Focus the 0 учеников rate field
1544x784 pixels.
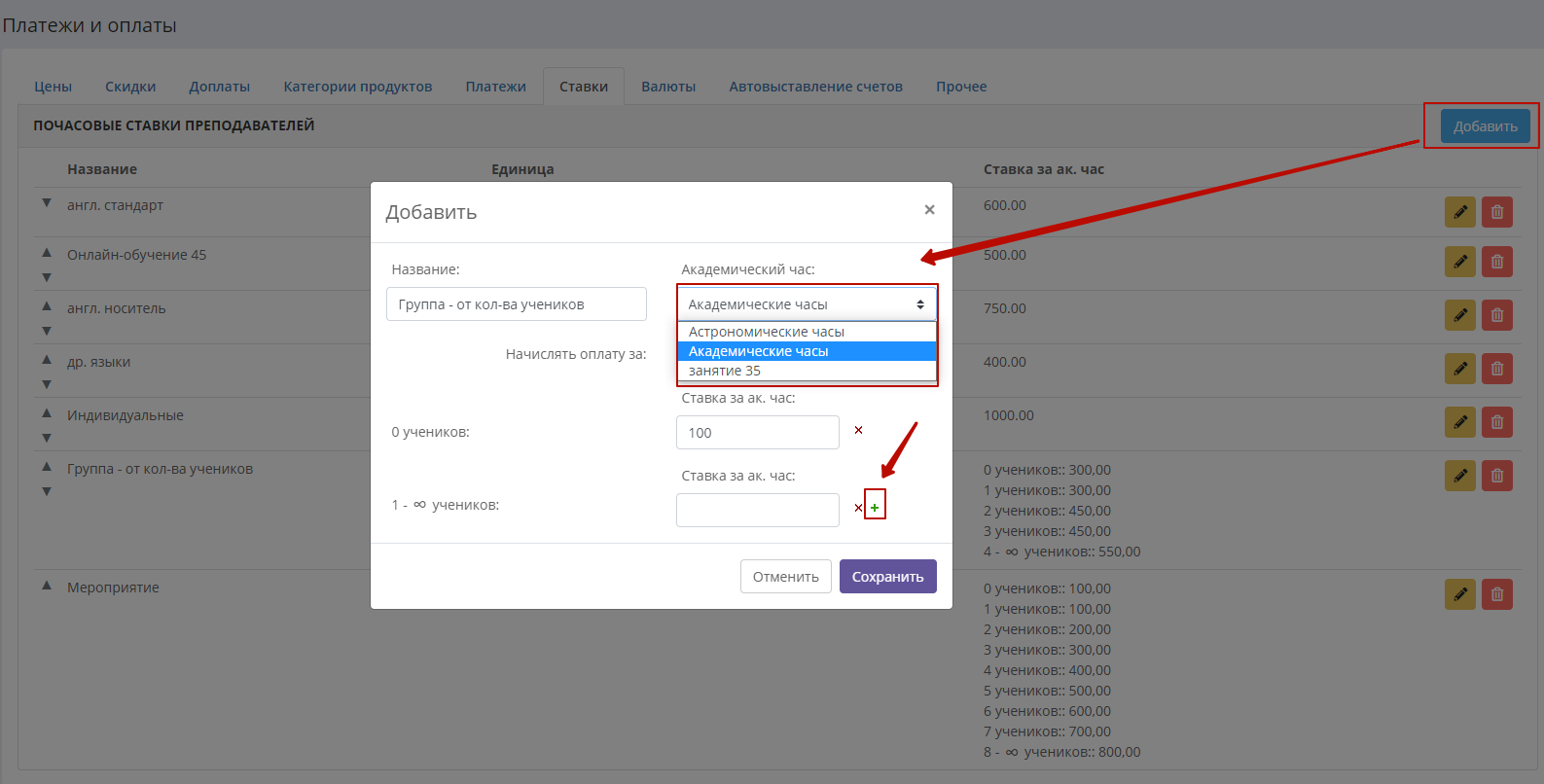758,433
